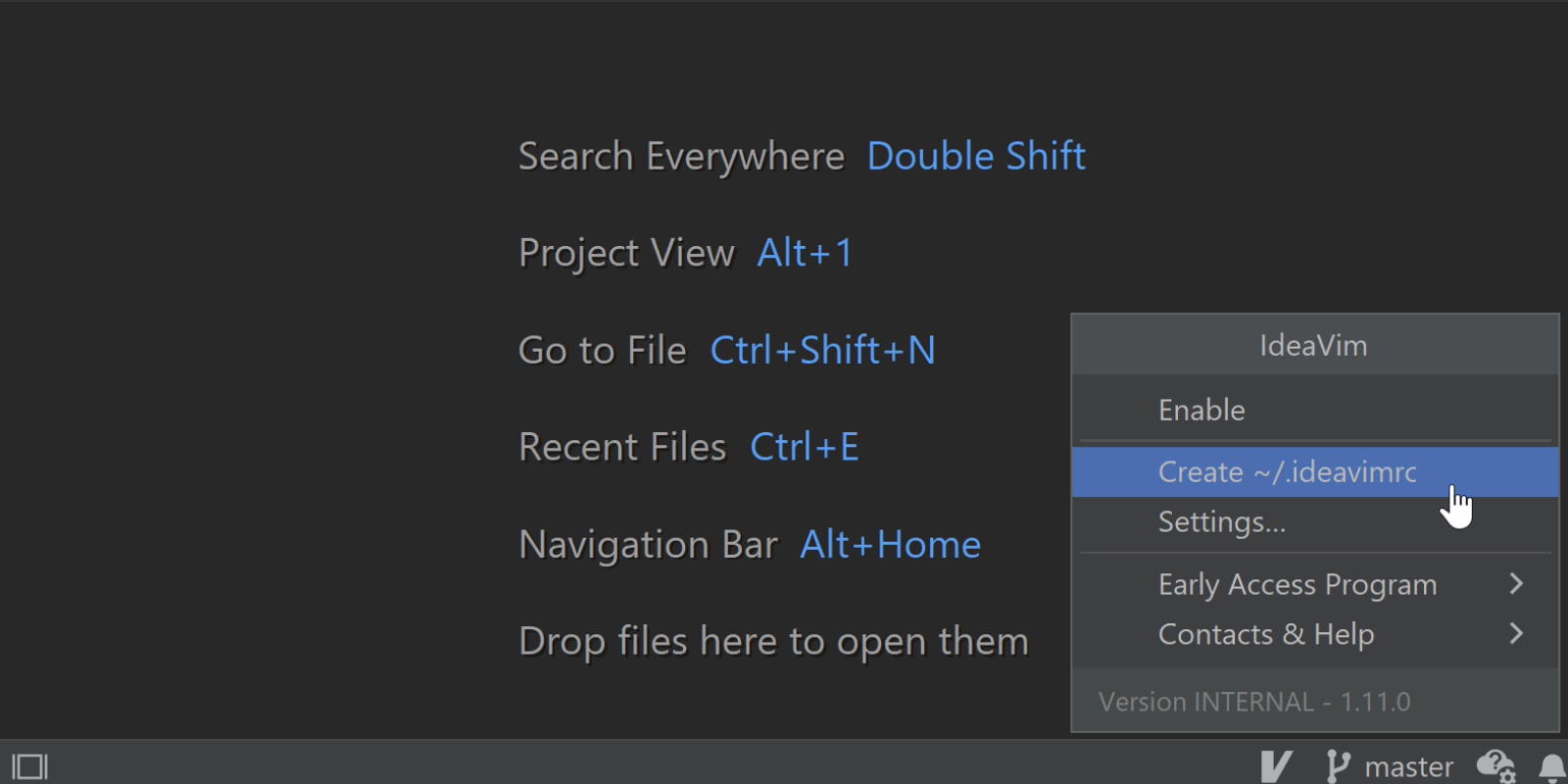The height and width of the screenshot is (784, 1568).
Task: Click the Alt+Home Navigation Bar shortcut
Action: tap(890, 545)
